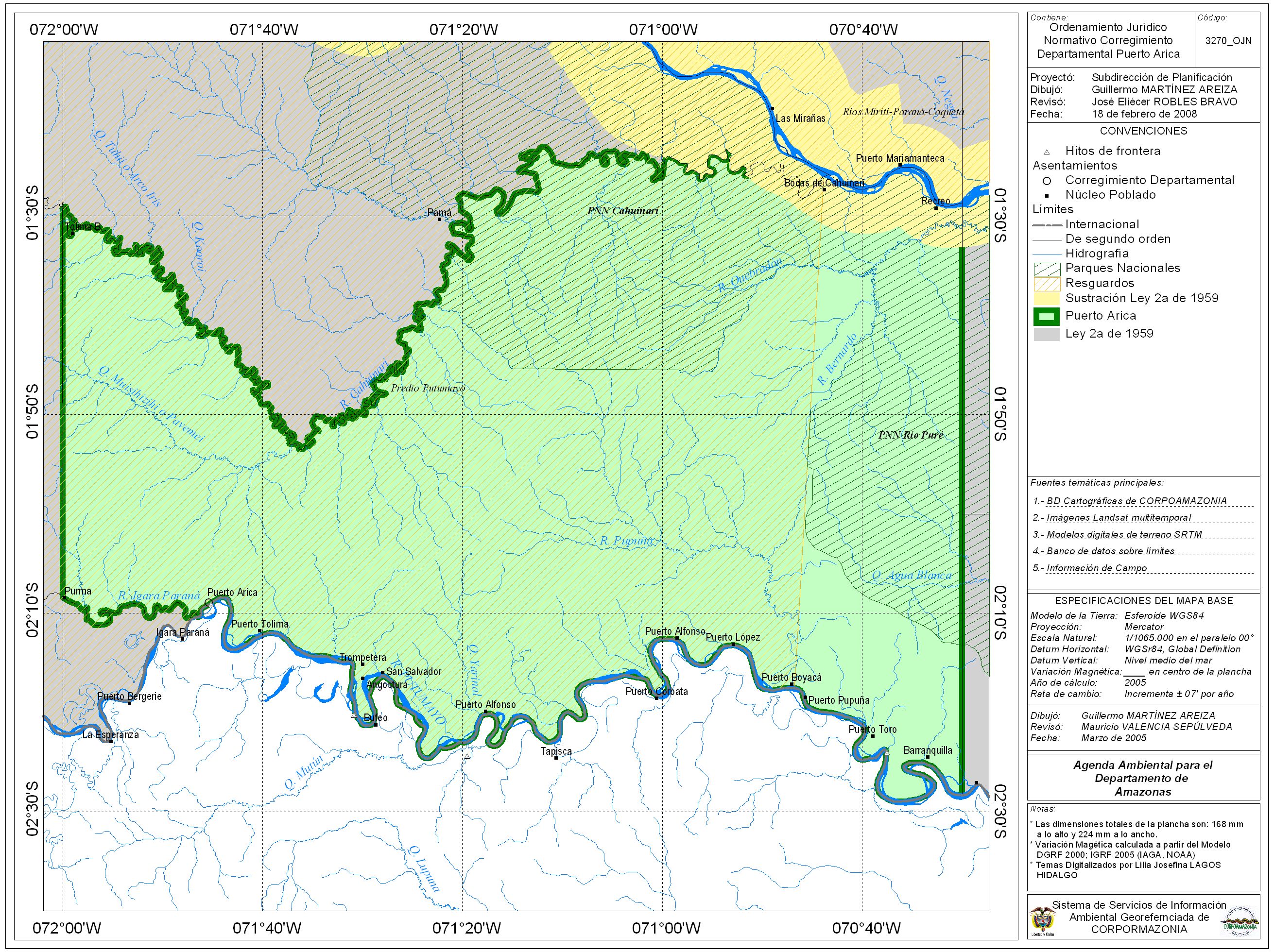Click the Puerto Arica green legend swatch
Screen dimensions: 1274x952
(x=1047, y=316)
